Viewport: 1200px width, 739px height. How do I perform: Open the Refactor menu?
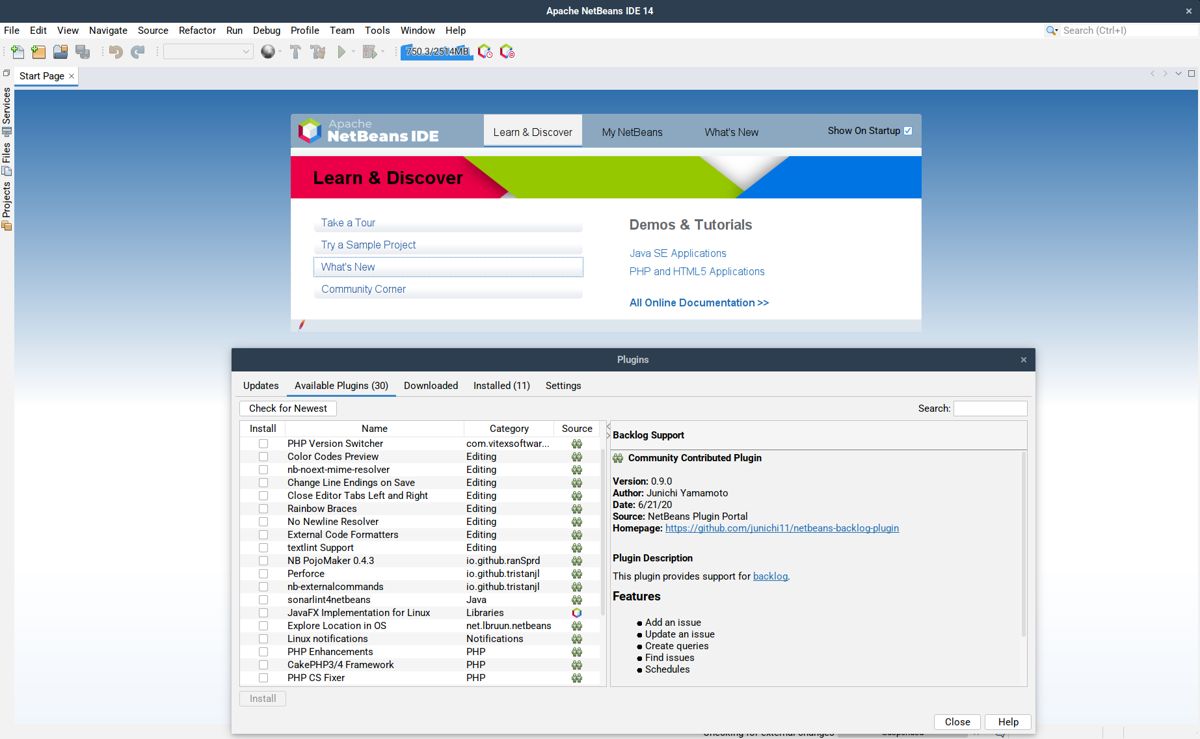197,31
